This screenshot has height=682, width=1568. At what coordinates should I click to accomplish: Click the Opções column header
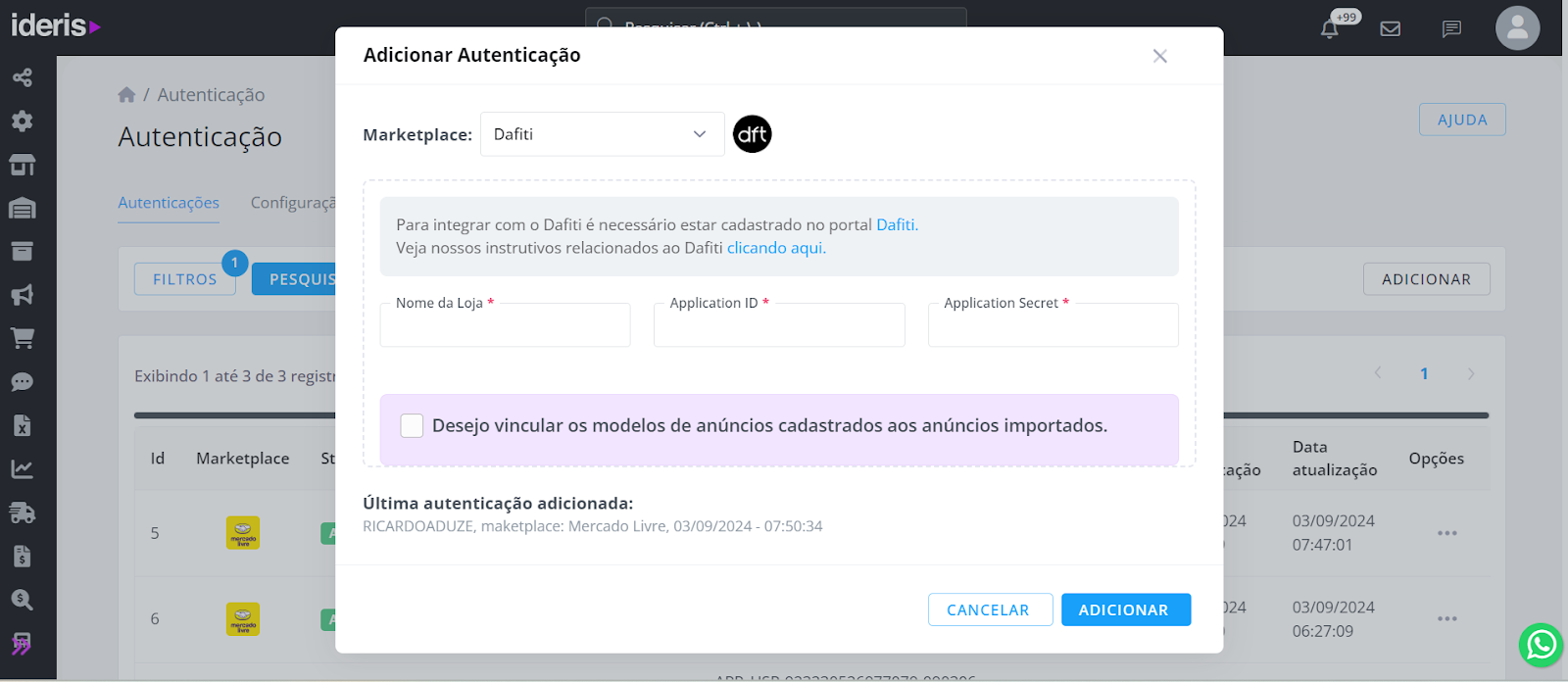[1436, 459]
